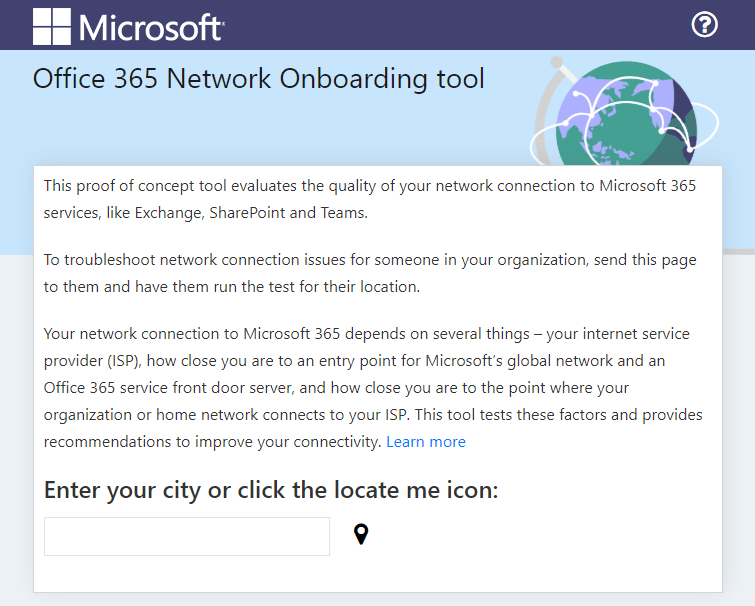Open help via the question mark icon
This screenshot has width=755, height=606.
[x=705, y=25]
